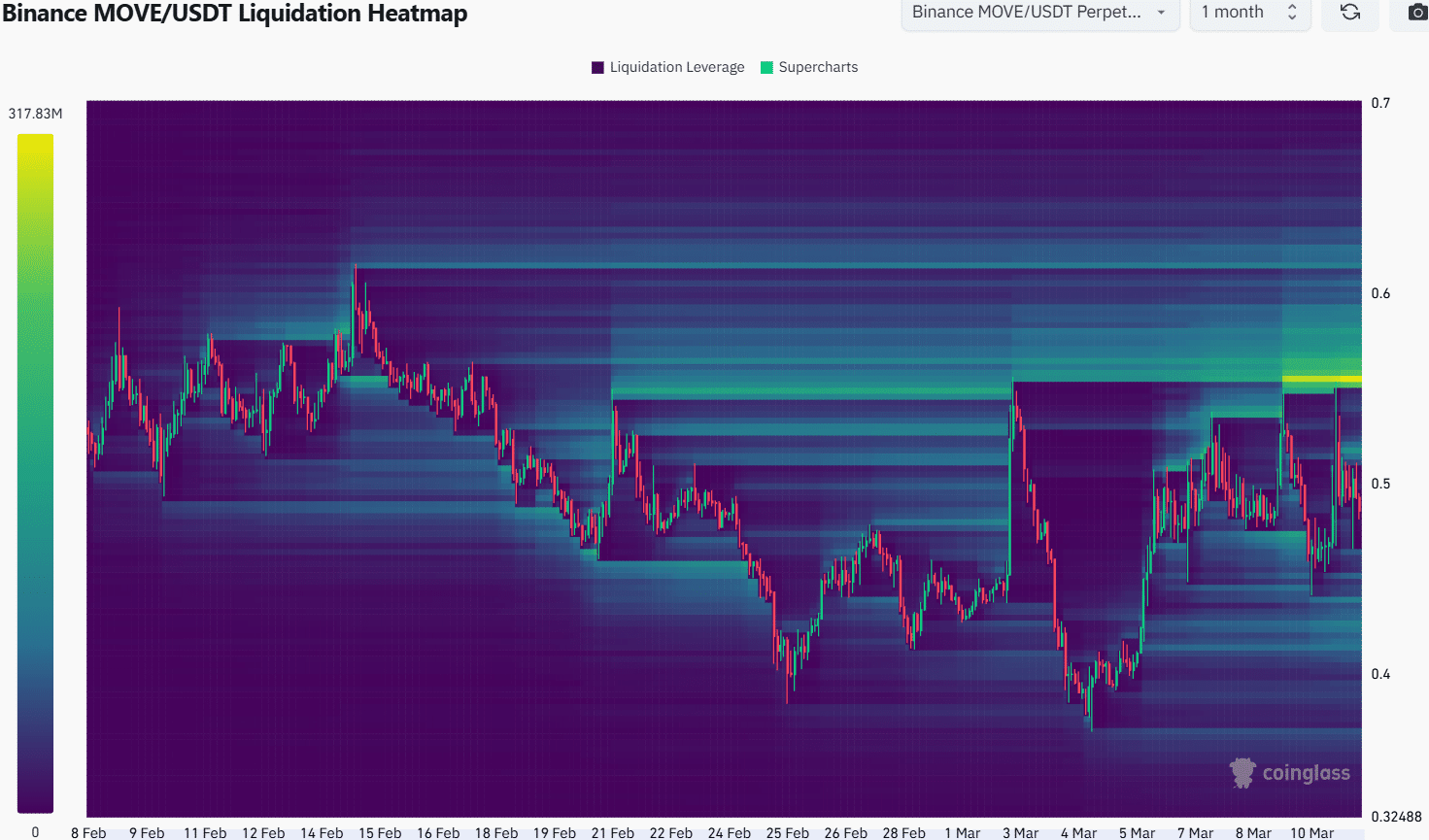Click the 0.5 price axis label
The image size is (1429, 840).
coord(1380,484)
